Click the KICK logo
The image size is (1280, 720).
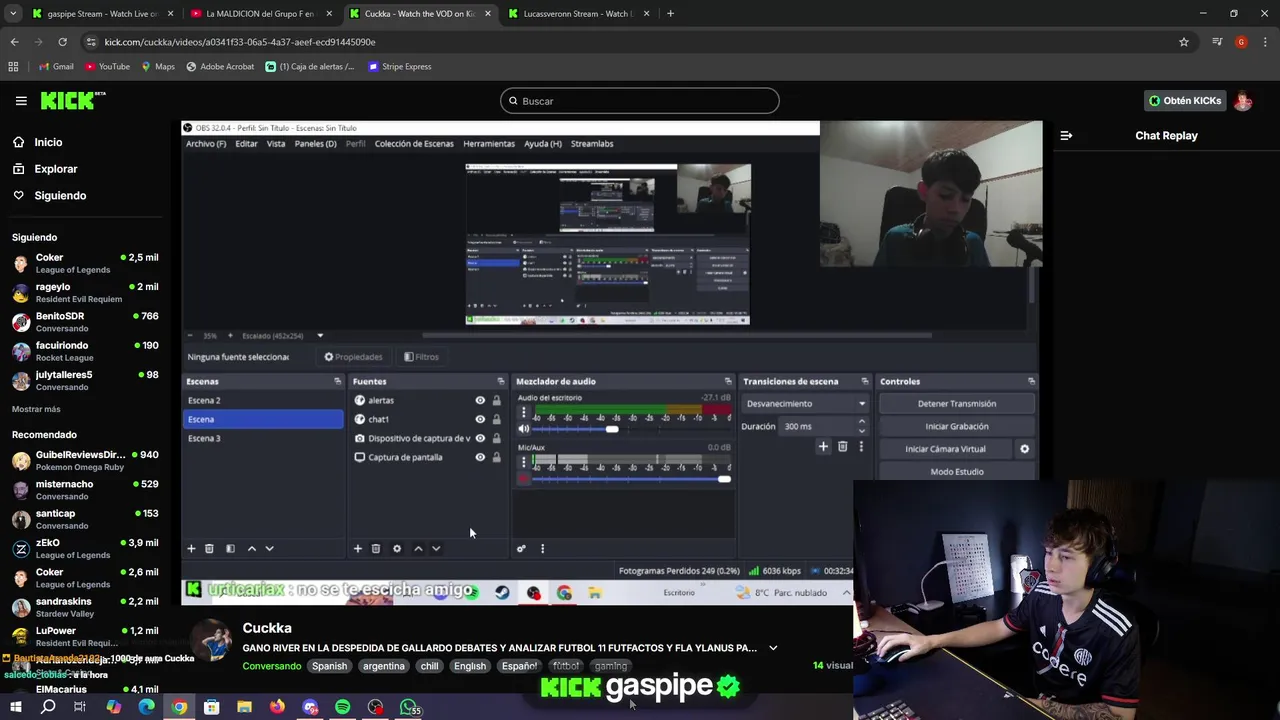[73, 100]
